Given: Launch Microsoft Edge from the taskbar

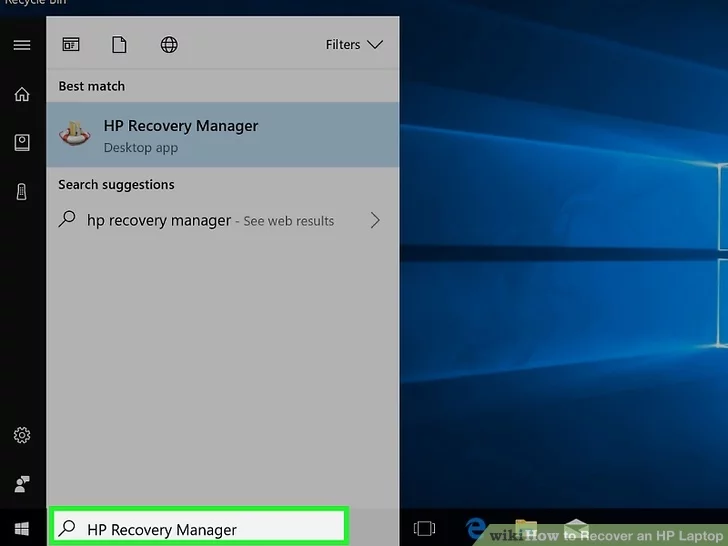Looking at the screenshot, I should 476,528.
